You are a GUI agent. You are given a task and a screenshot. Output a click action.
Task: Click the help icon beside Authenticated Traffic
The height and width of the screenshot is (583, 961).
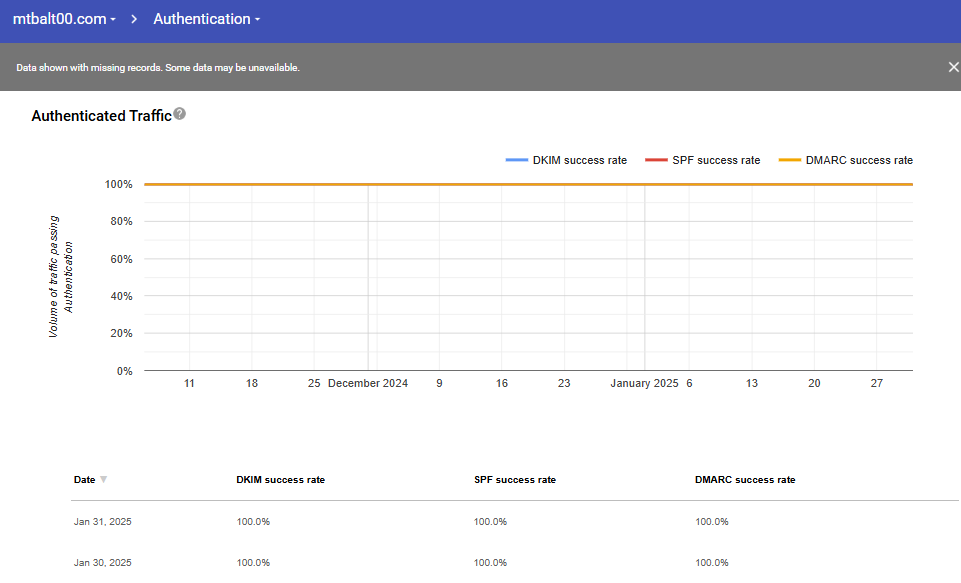[x=180, y=114]
